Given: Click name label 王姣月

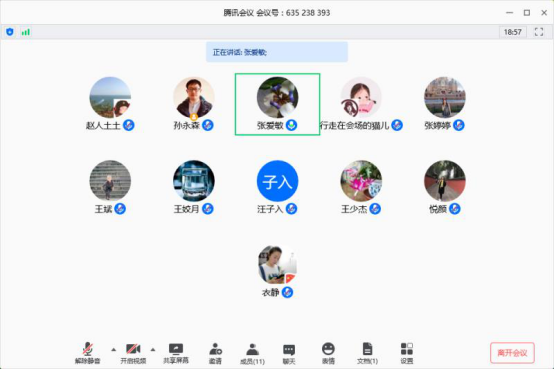Looking at the screenshot, I should tap(187, 209).
